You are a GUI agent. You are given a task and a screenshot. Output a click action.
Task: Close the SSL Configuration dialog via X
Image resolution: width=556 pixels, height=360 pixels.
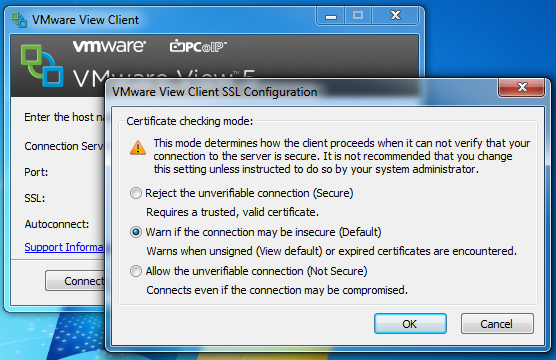[x=522, y=87]
